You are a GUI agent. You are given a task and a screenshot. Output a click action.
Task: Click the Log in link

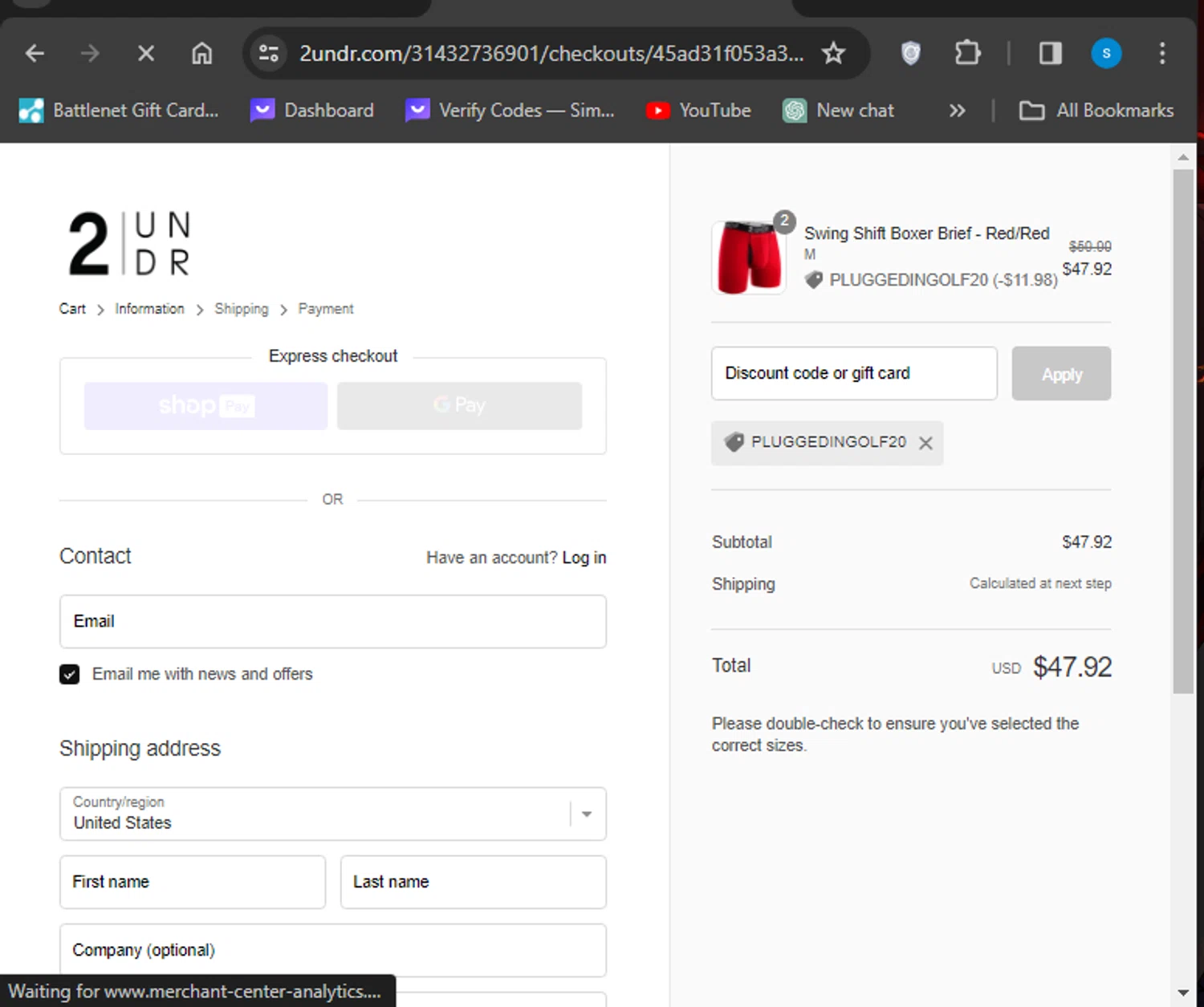tap(584, 558)
